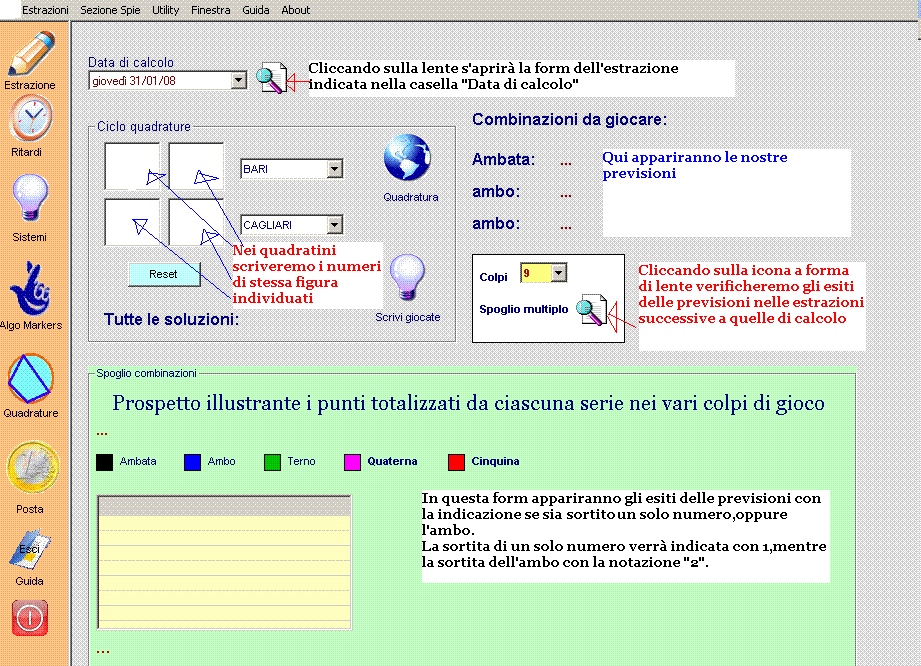Screen dimensions: 921x666
Task: Click the 'Qui appariranno le nostre previsioni' box
Action: (x=726, y=193)
